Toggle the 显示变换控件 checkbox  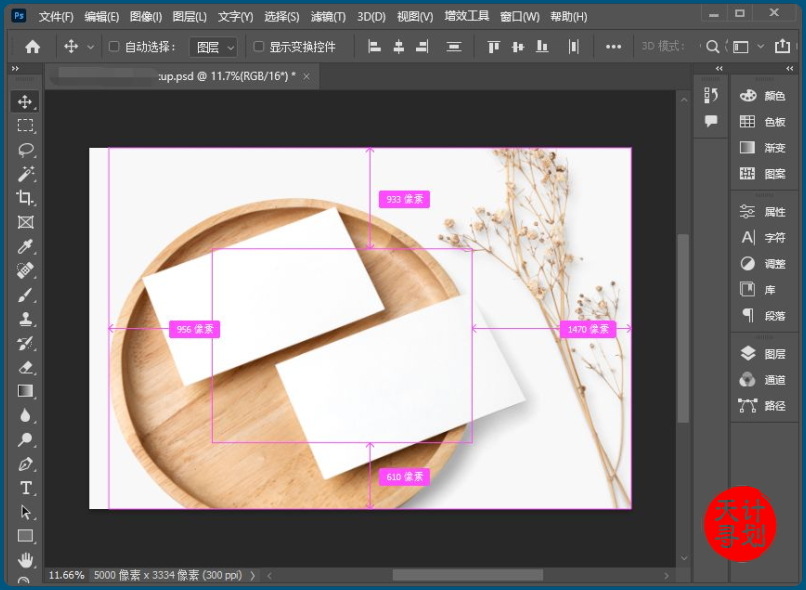click(x=259, y=47)
